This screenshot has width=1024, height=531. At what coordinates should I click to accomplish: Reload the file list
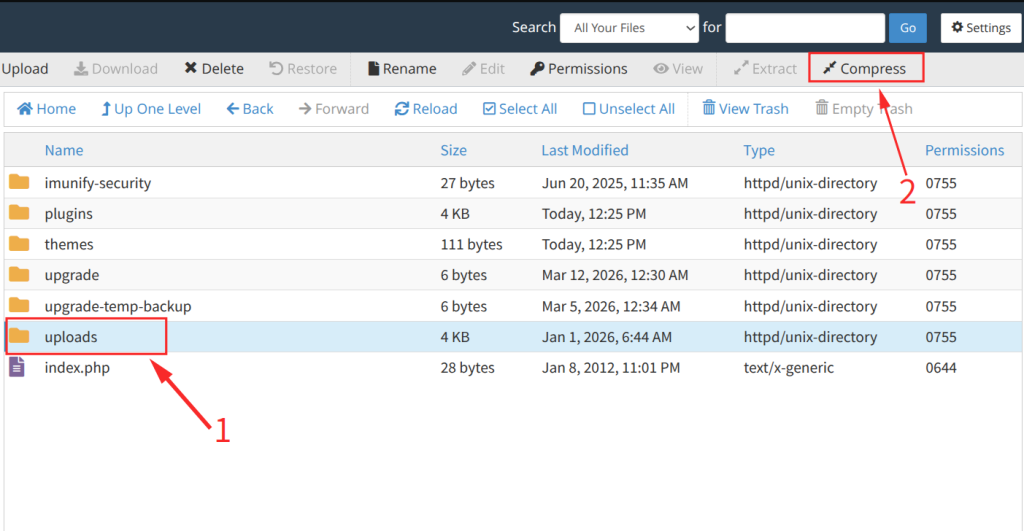(x=426, y=109)
